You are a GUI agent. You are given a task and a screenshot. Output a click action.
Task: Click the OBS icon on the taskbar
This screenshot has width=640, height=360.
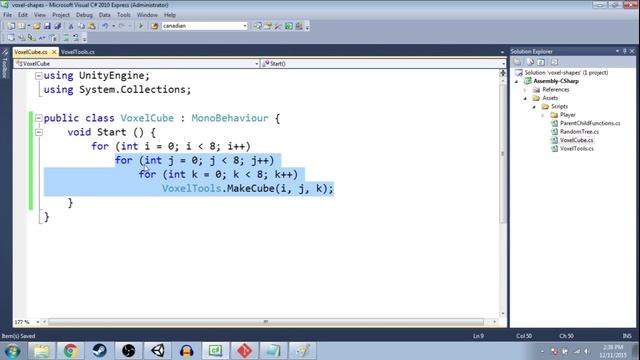point(129,351)
